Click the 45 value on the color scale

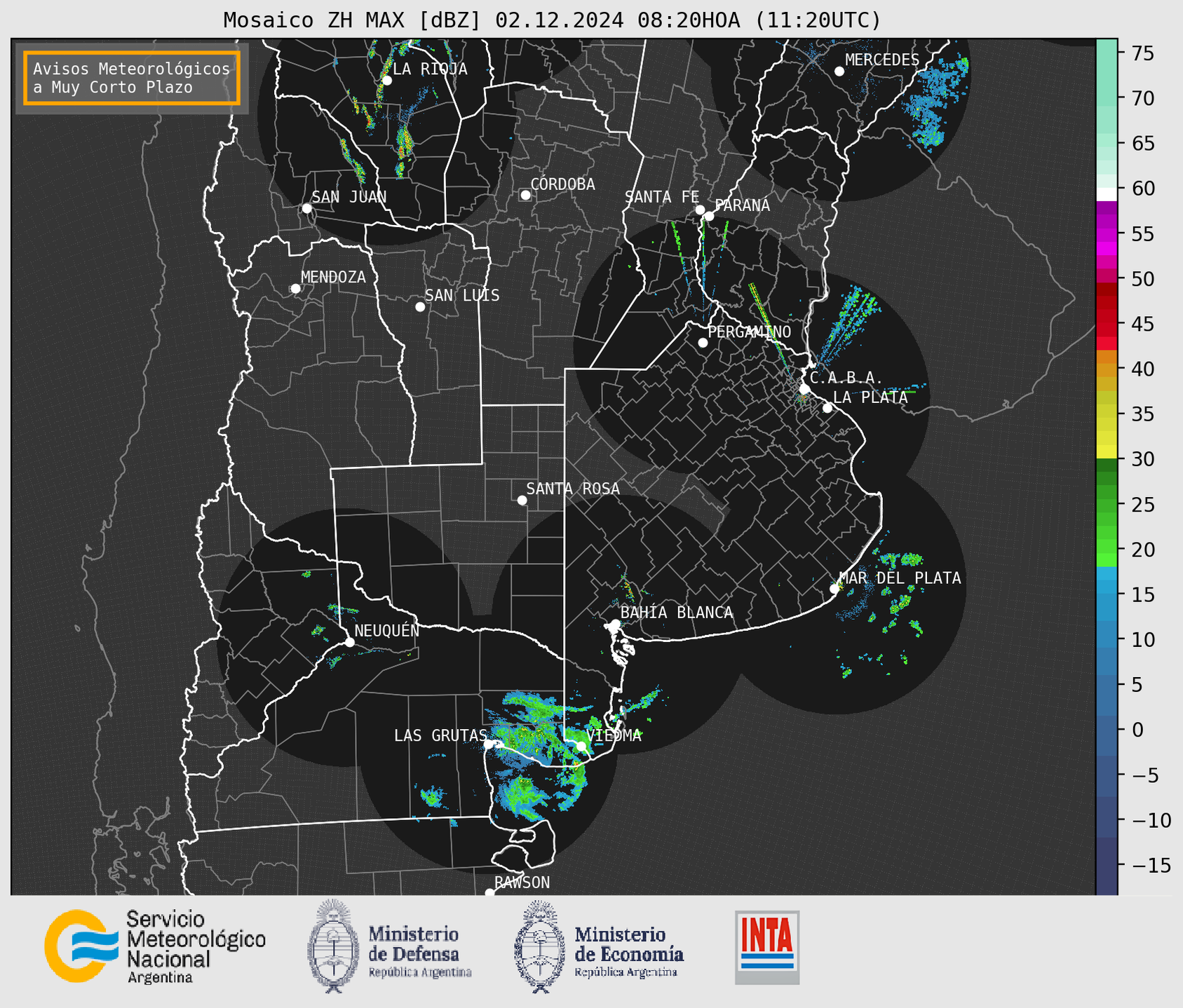1142,325
